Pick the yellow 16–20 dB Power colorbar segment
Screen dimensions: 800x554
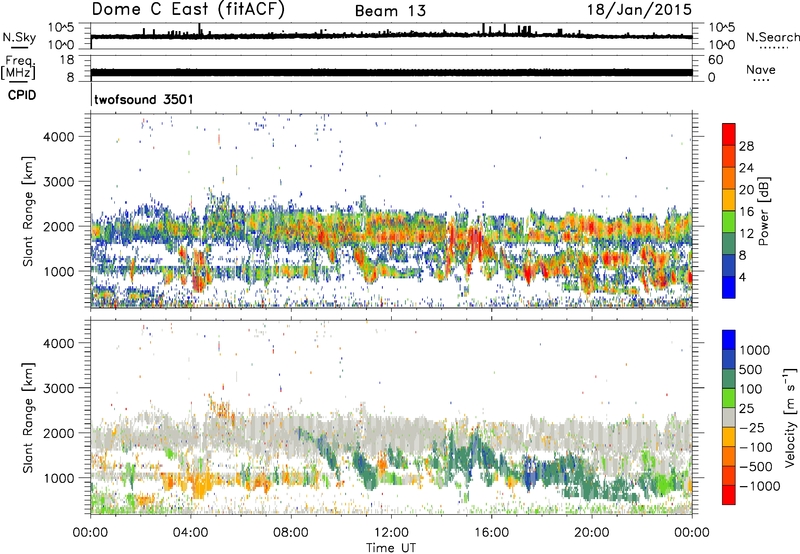click(x=729, y=200)
